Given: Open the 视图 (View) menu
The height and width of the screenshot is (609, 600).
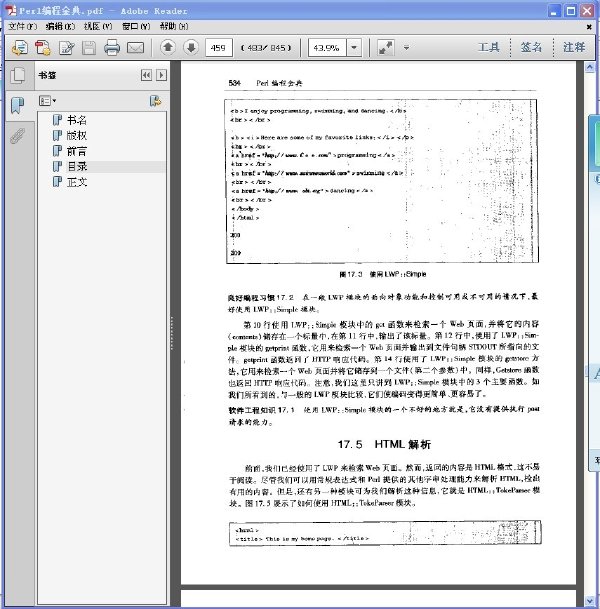Looking at the screenshot, I should click(98, 26).
